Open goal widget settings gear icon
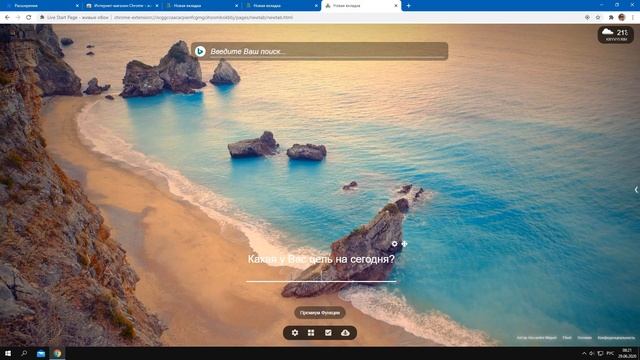640x360 pixels. [x=394, y=244]
